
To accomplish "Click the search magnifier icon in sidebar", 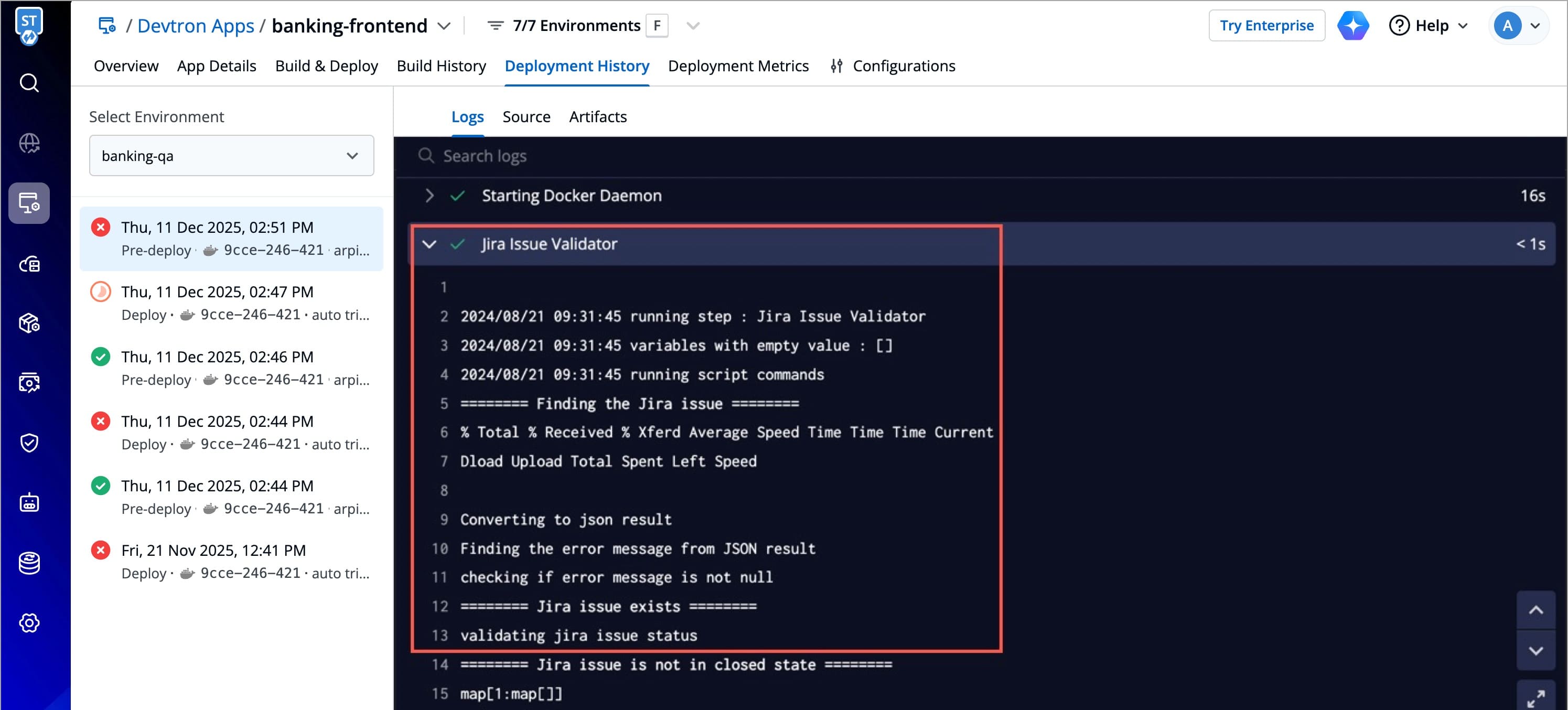I will (29, 83).
